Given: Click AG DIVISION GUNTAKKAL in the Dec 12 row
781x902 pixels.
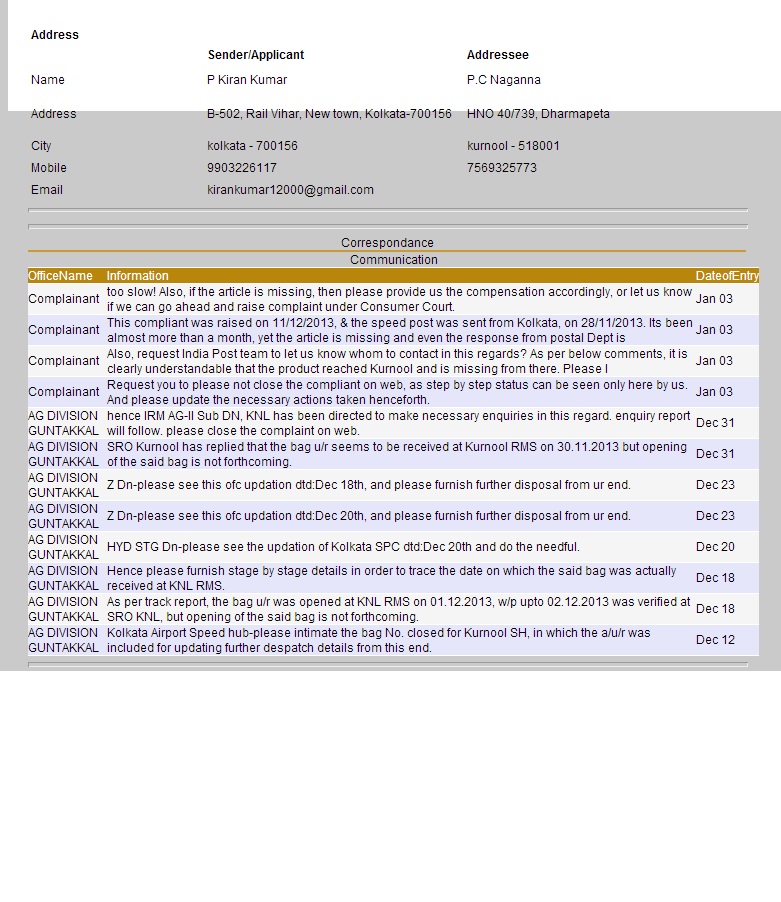Looking at the screenshot, I should (x=63, y=640).
